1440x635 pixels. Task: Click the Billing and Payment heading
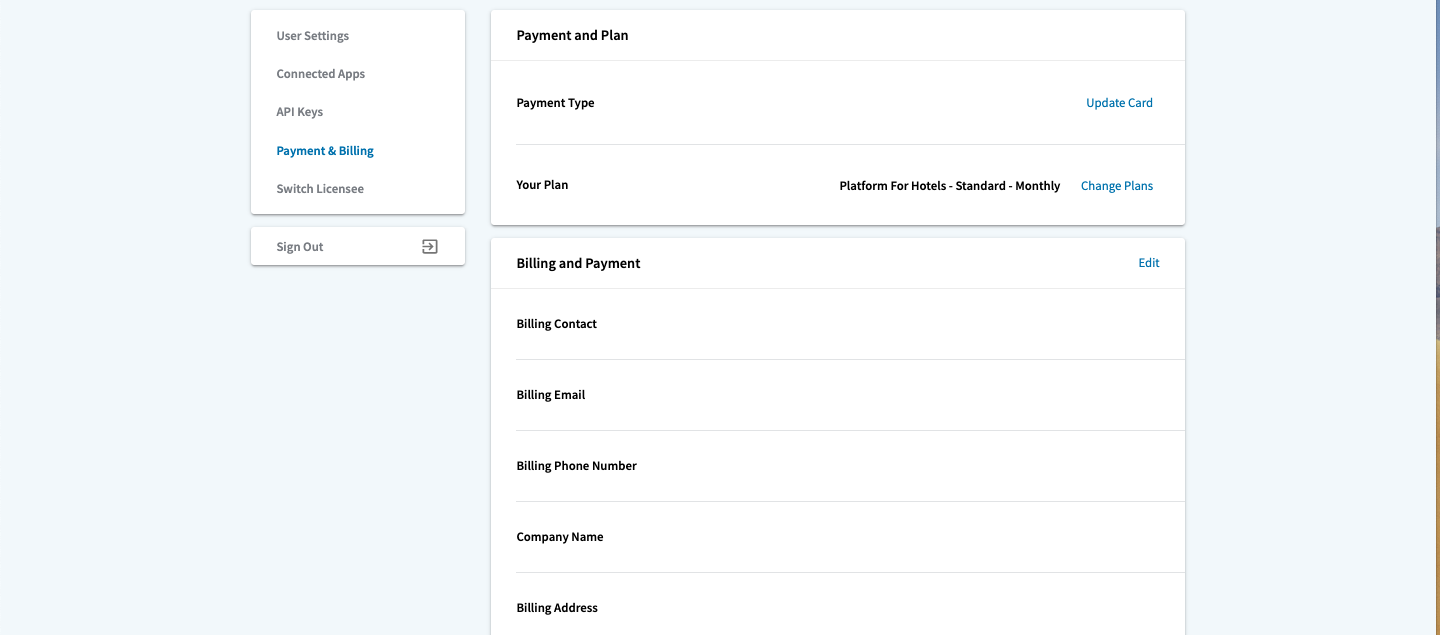(x=579, y=263)
